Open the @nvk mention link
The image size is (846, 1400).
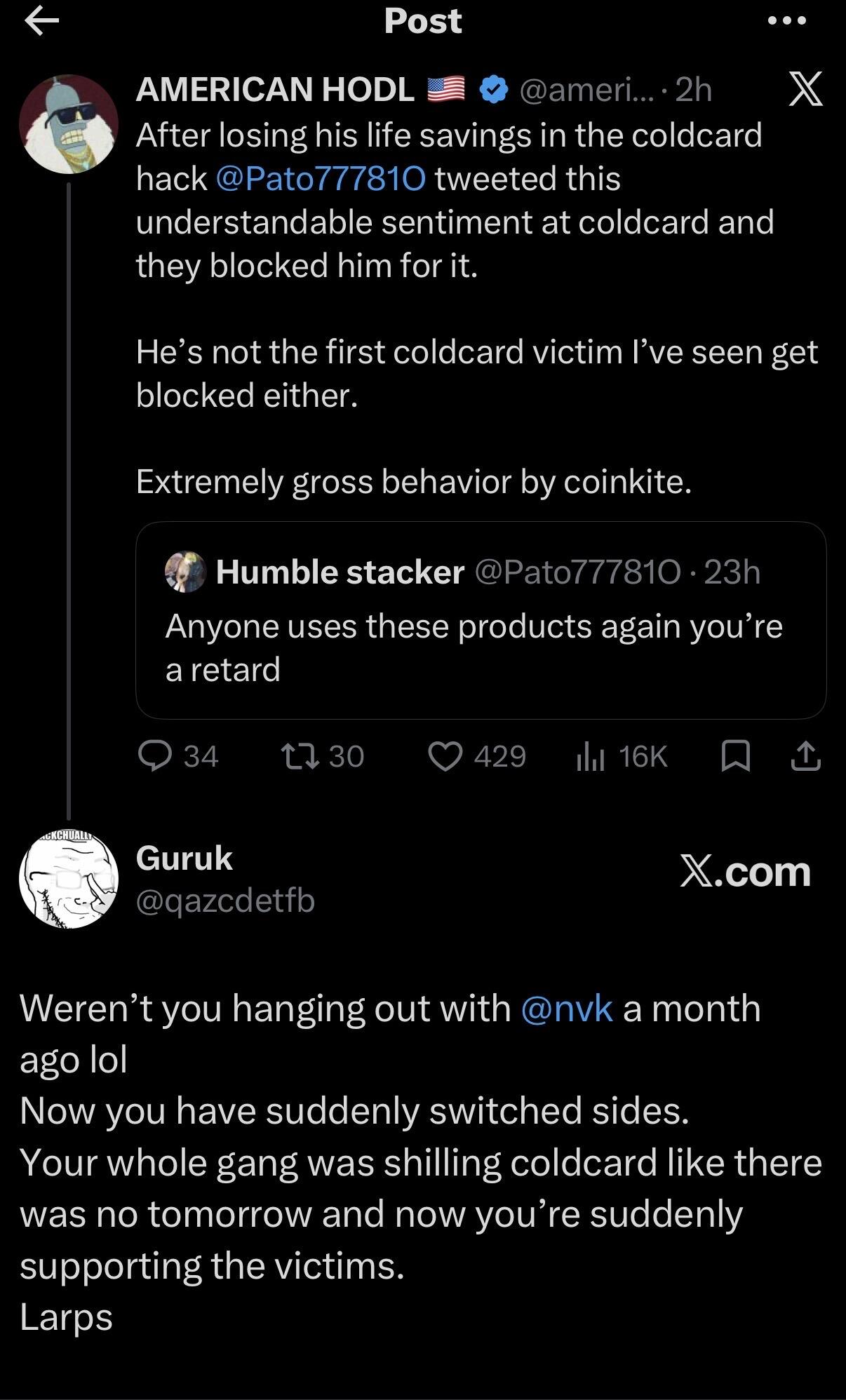(568, 1009)
